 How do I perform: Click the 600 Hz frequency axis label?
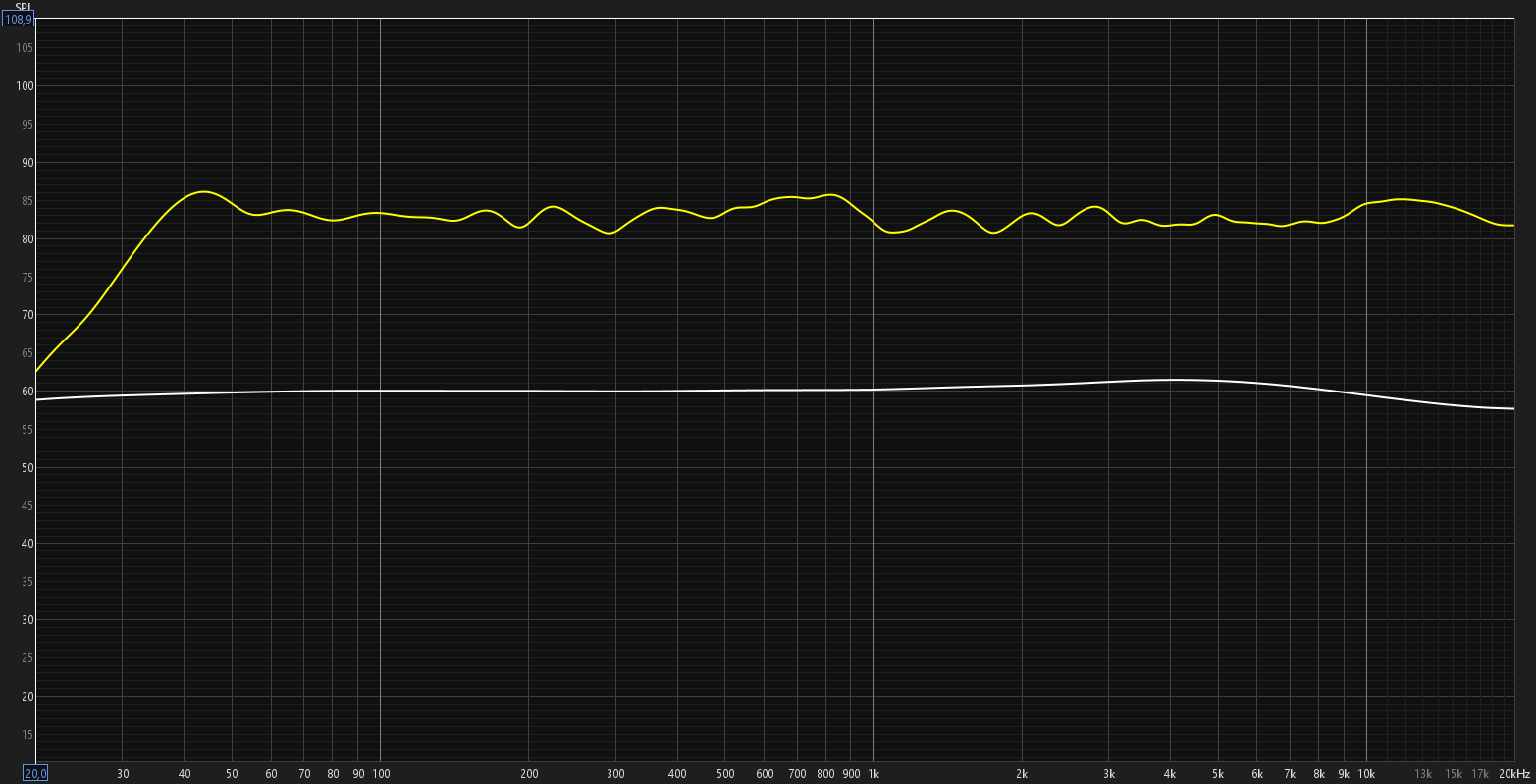click(x=765, y=774)
